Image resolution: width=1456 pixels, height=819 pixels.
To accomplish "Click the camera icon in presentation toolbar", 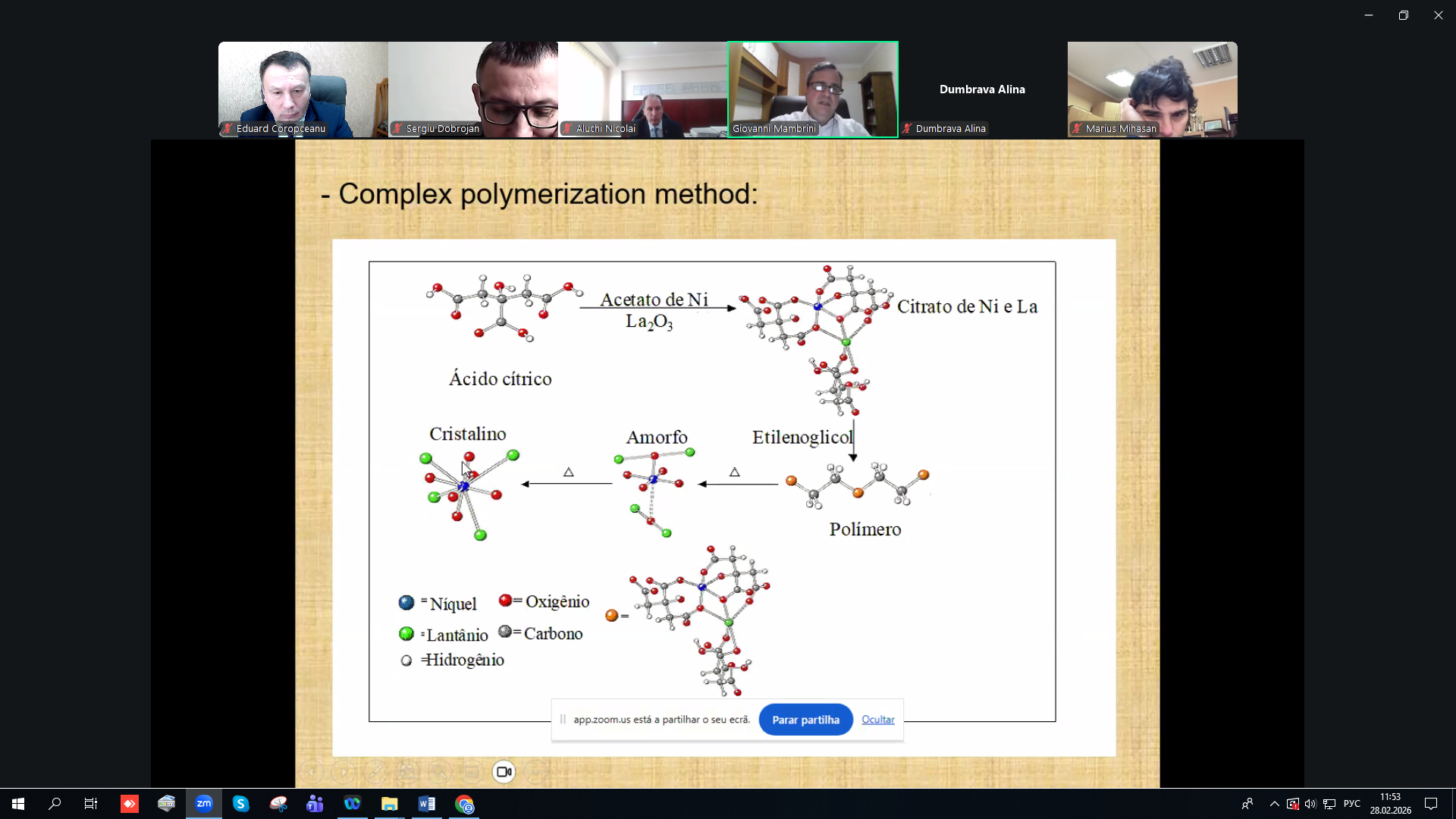I will (x=504, y=772).
